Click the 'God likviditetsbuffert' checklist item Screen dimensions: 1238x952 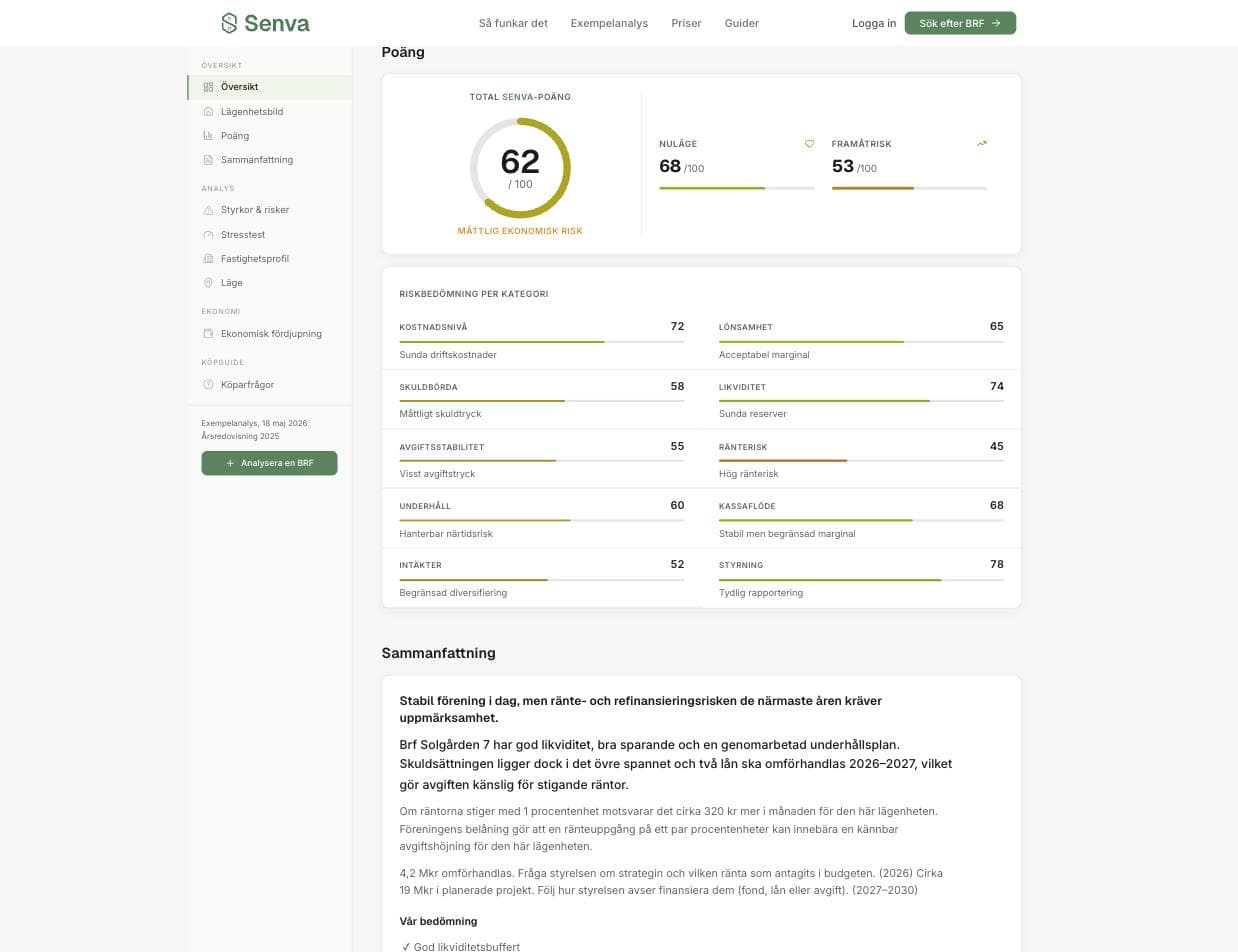[x=461, y=947]
